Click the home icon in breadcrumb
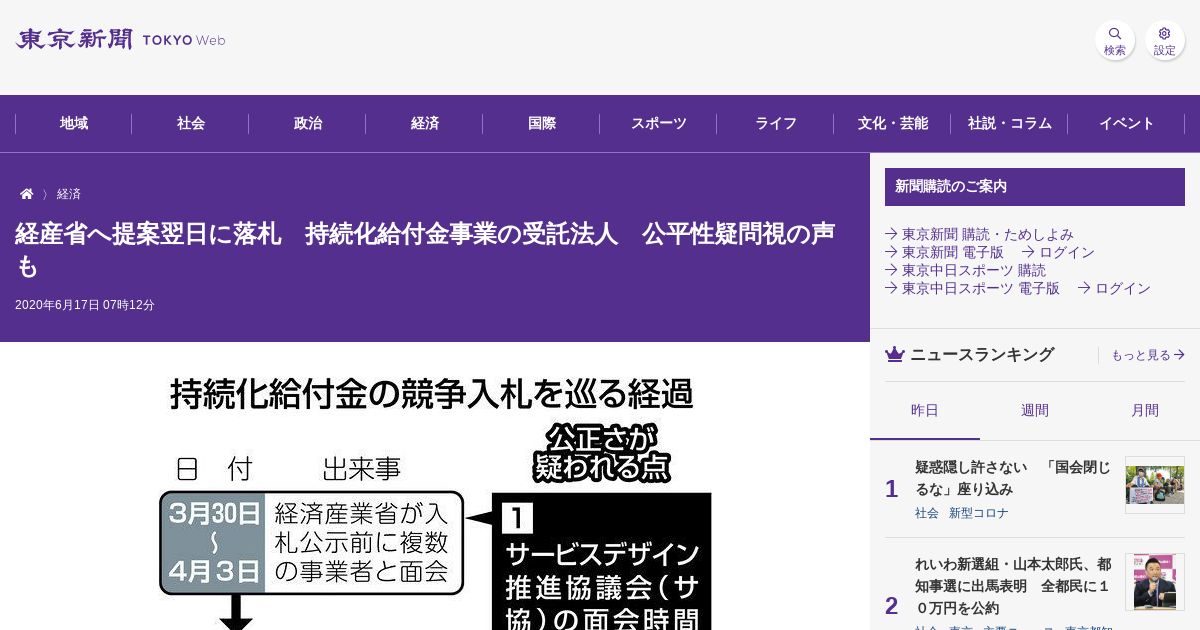Image resolution: width=1200 pixels, height=630 pixels. [27, 194]
